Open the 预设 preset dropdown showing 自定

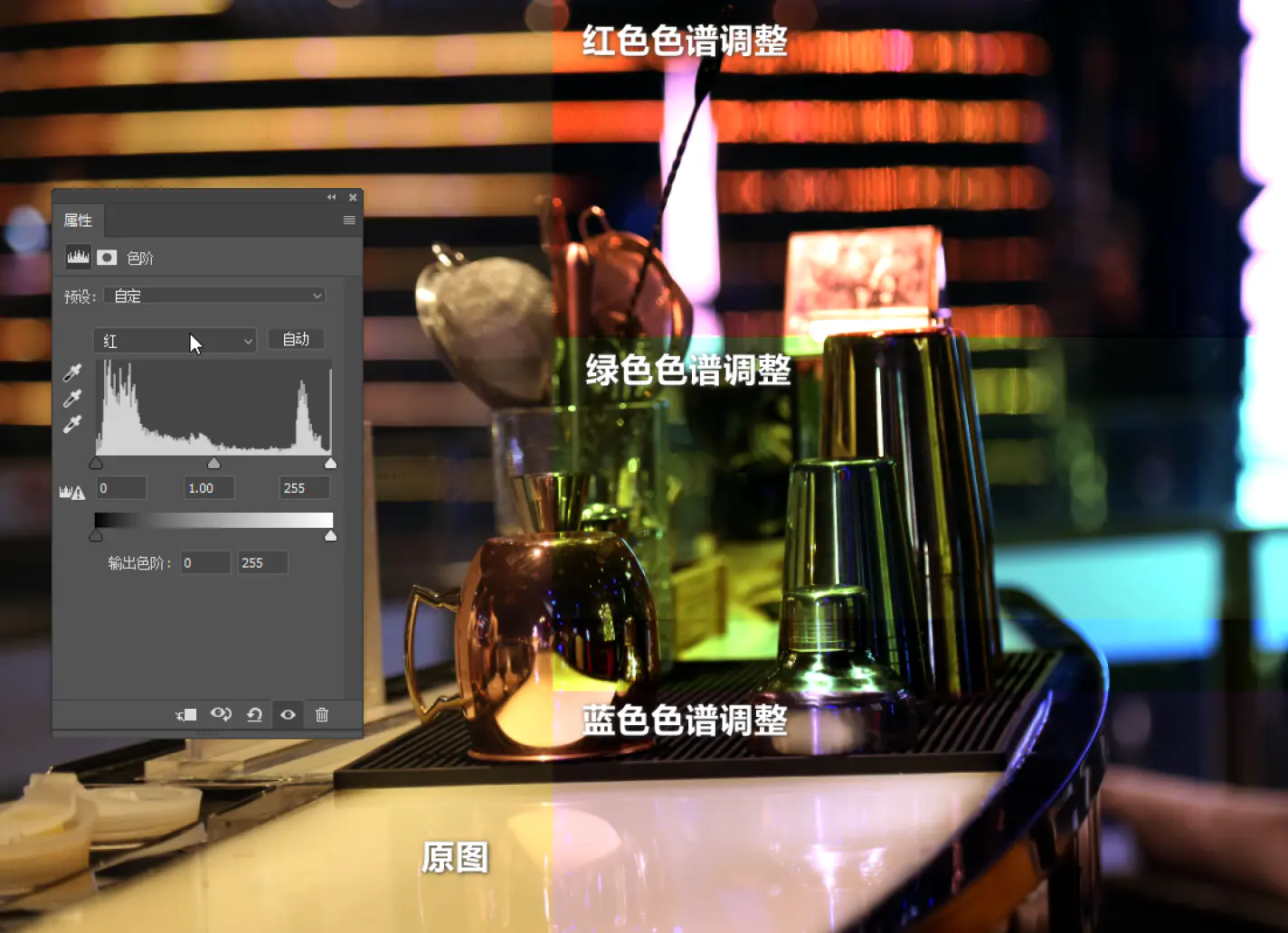pyautogui.click(x=214, y=296)
